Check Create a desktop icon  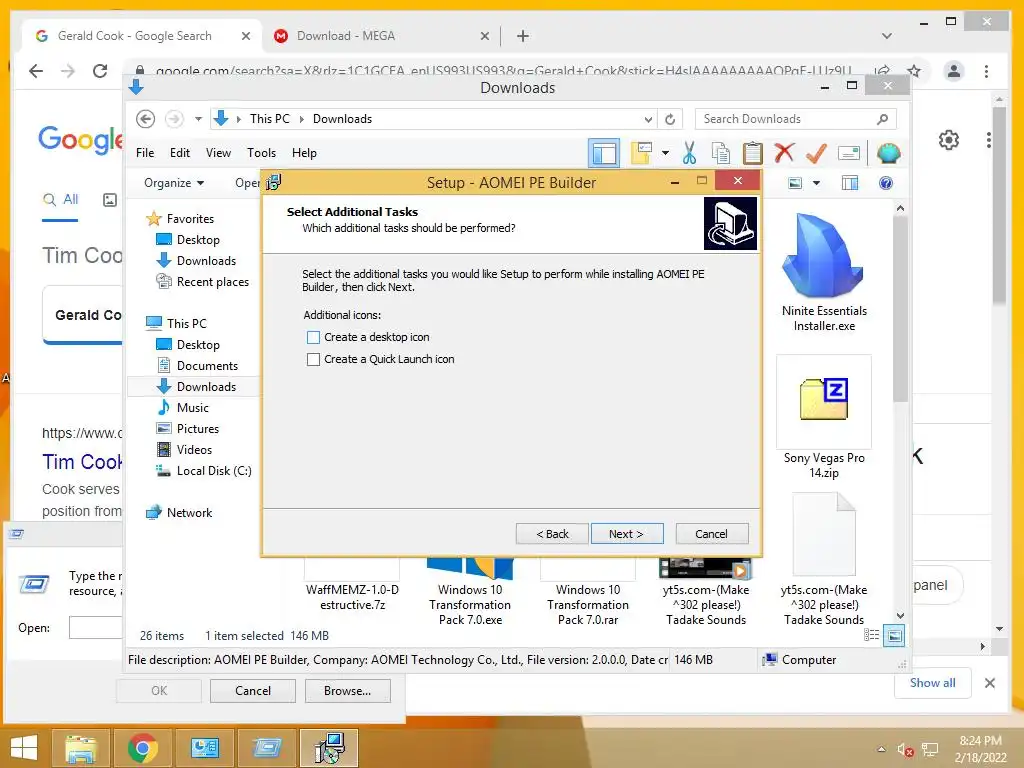click(313, 337)
